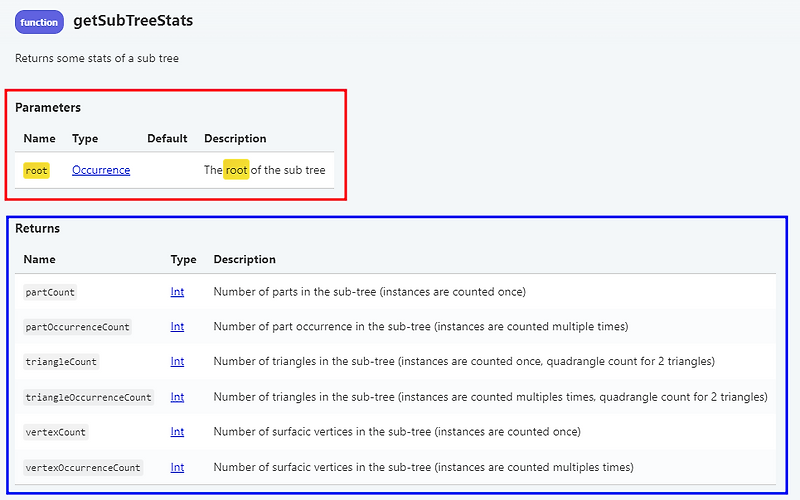Click the Name column header in Parameters
The image size is (800, 500).
point(39,139)
